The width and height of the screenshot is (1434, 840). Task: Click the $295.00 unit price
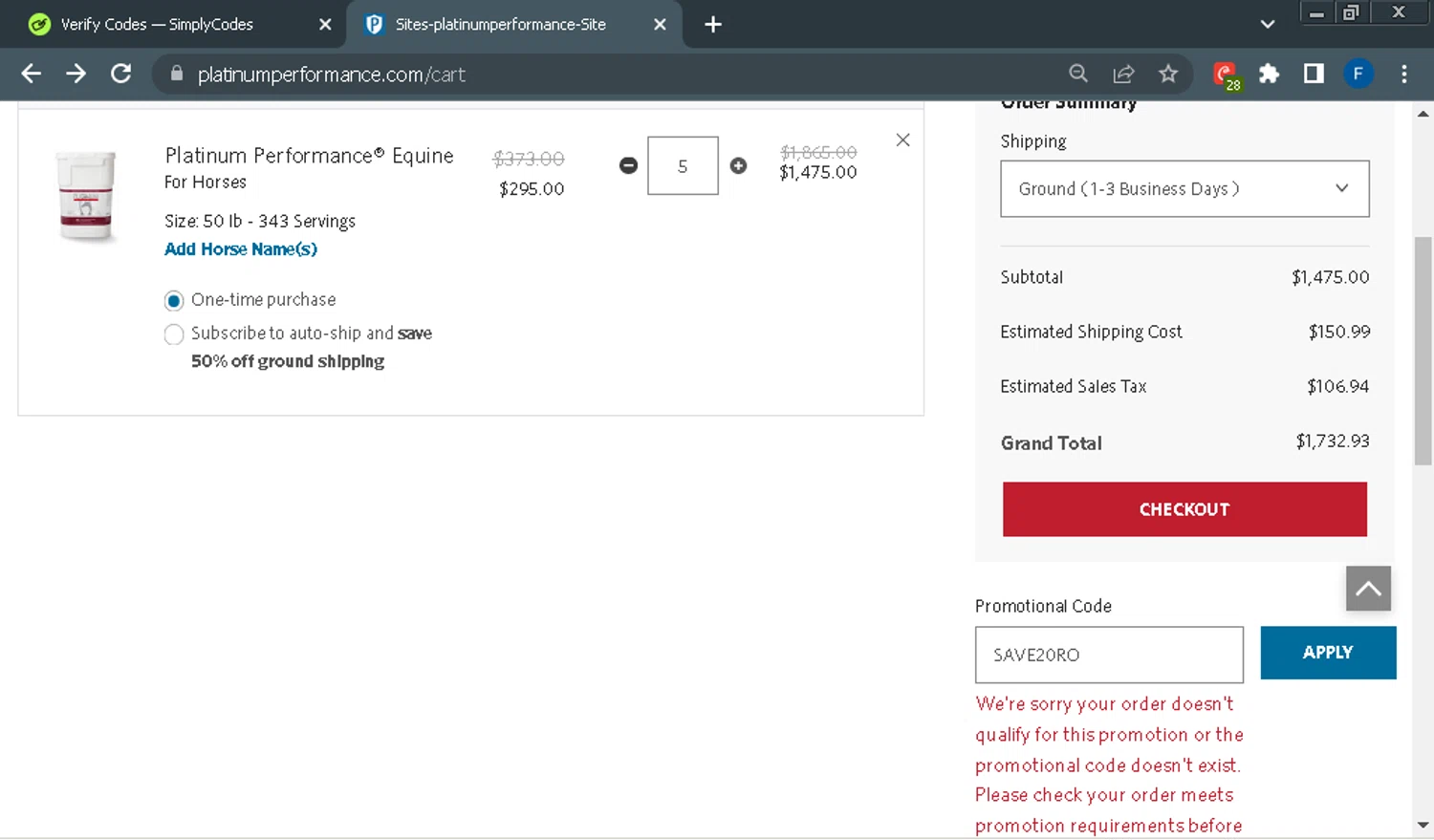click(532, 189)
